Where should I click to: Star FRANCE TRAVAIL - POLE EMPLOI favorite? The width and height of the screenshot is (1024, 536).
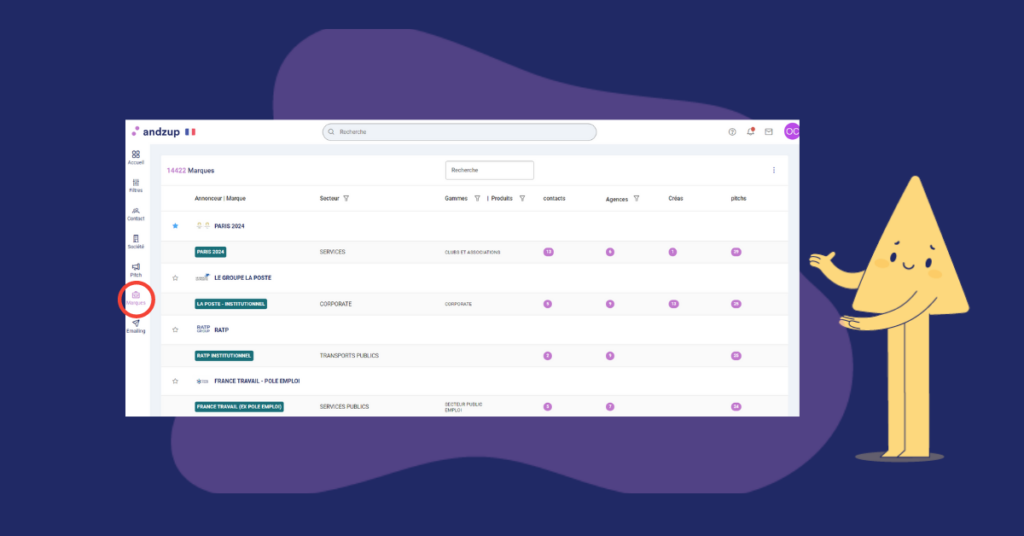pyautogui.click(x=175, y=381)
